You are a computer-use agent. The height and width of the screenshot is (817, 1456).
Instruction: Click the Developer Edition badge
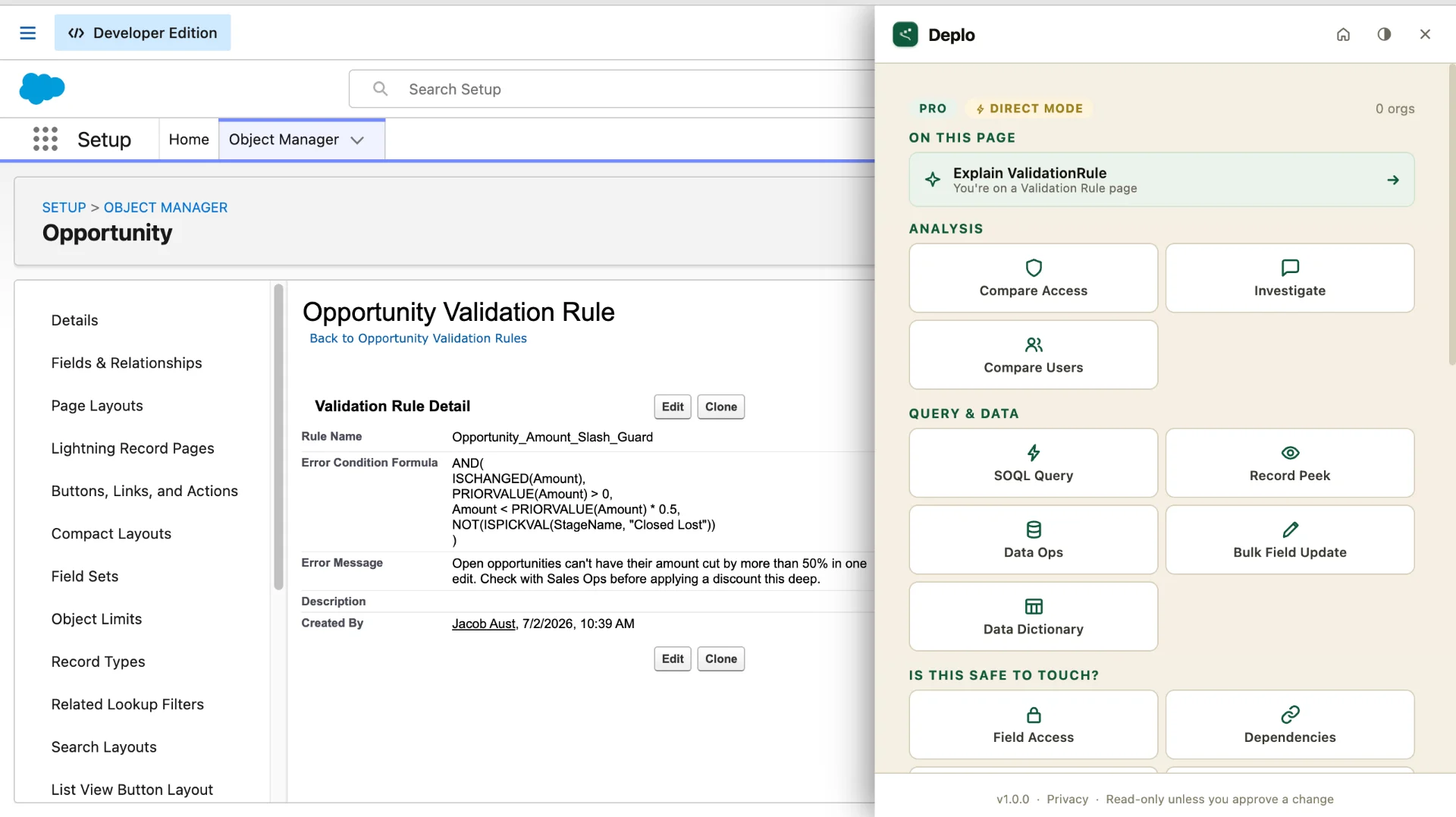[x=143, y=33]
